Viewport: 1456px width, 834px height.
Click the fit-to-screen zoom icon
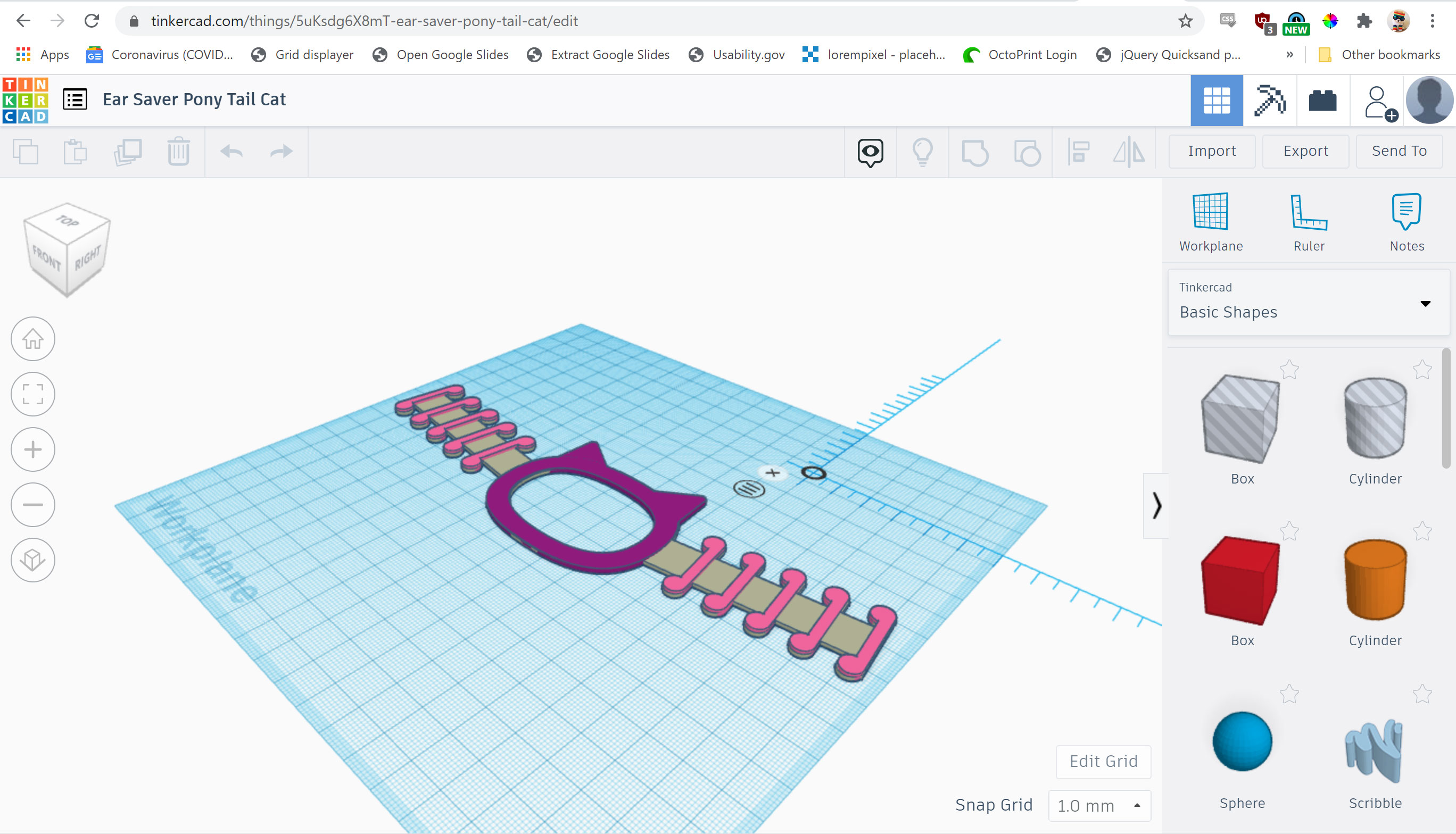click(34, 394)
